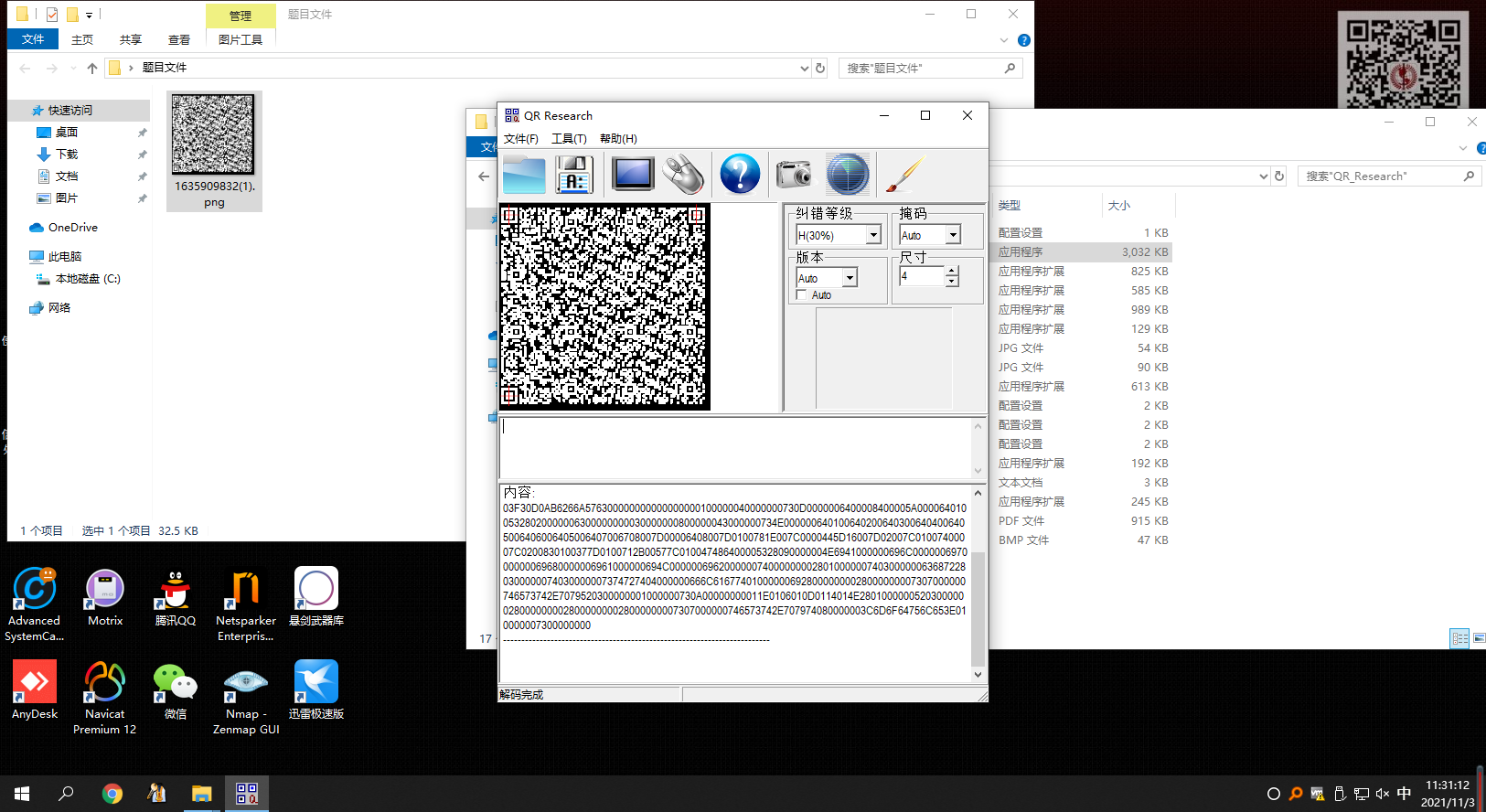Viewport: 1486px width, 812px height.
Task: Open Netsparker Enterprise desktop shortcut
Action: [246, 604]
